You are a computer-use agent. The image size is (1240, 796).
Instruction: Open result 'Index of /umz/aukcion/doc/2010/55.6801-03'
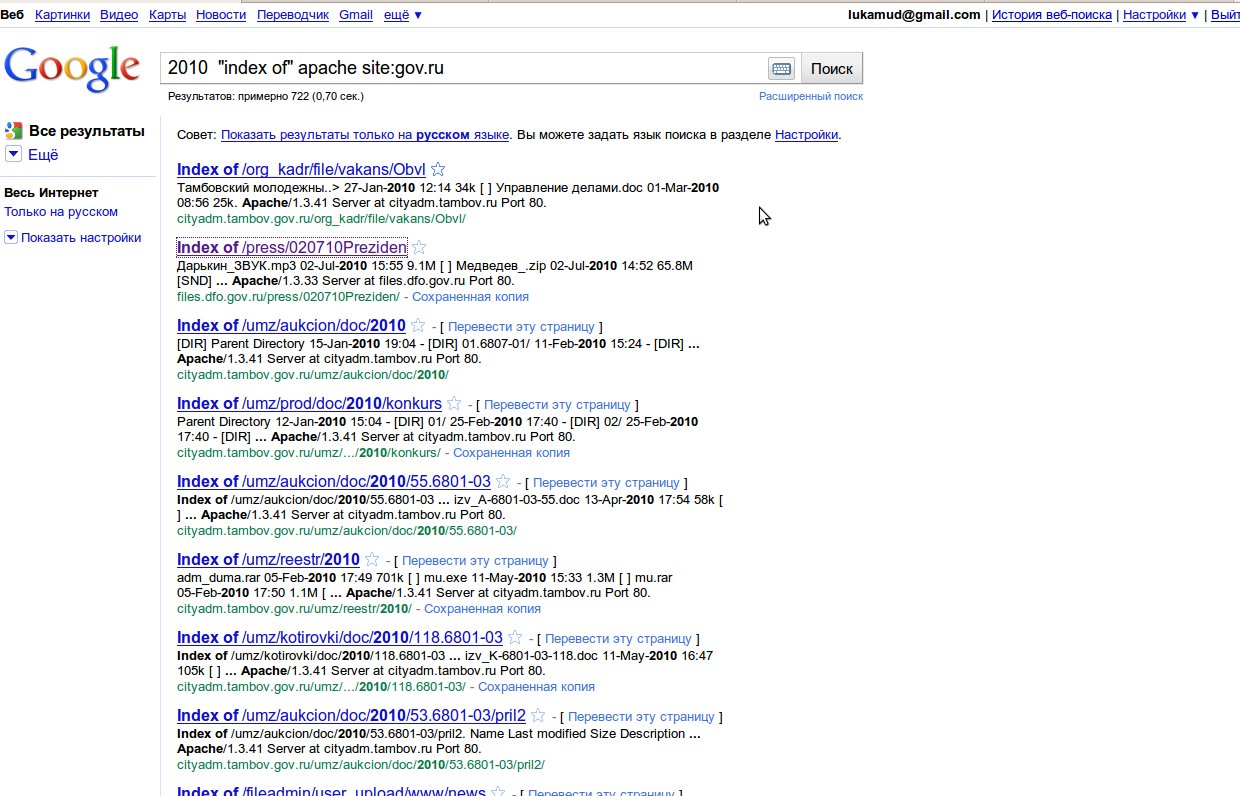point(334,481)
